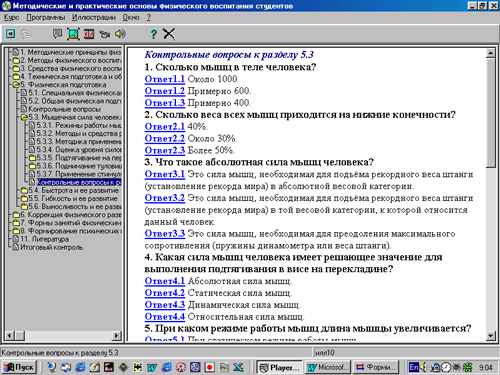Screen dimensions: 500x375
Task: Click the tree panel scroll right arrow
Action: pos(117,335)
